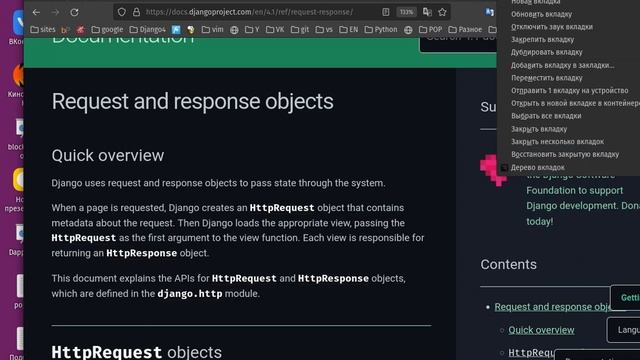Viewport: 640px width, 360px height.
Task: Open 'Request and response objects' contents link
Action: click(553, 307)
